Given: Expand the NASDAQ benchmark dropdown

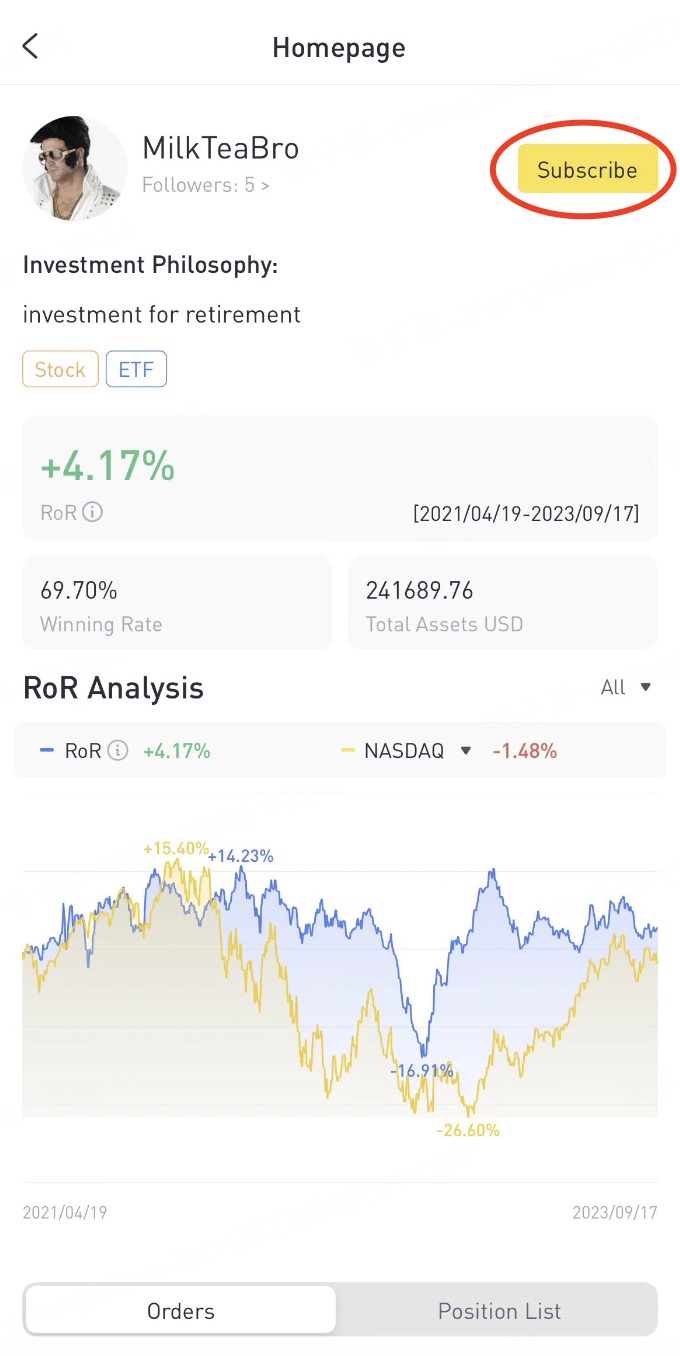Looking at the screenshot, I should pos(465,750).
